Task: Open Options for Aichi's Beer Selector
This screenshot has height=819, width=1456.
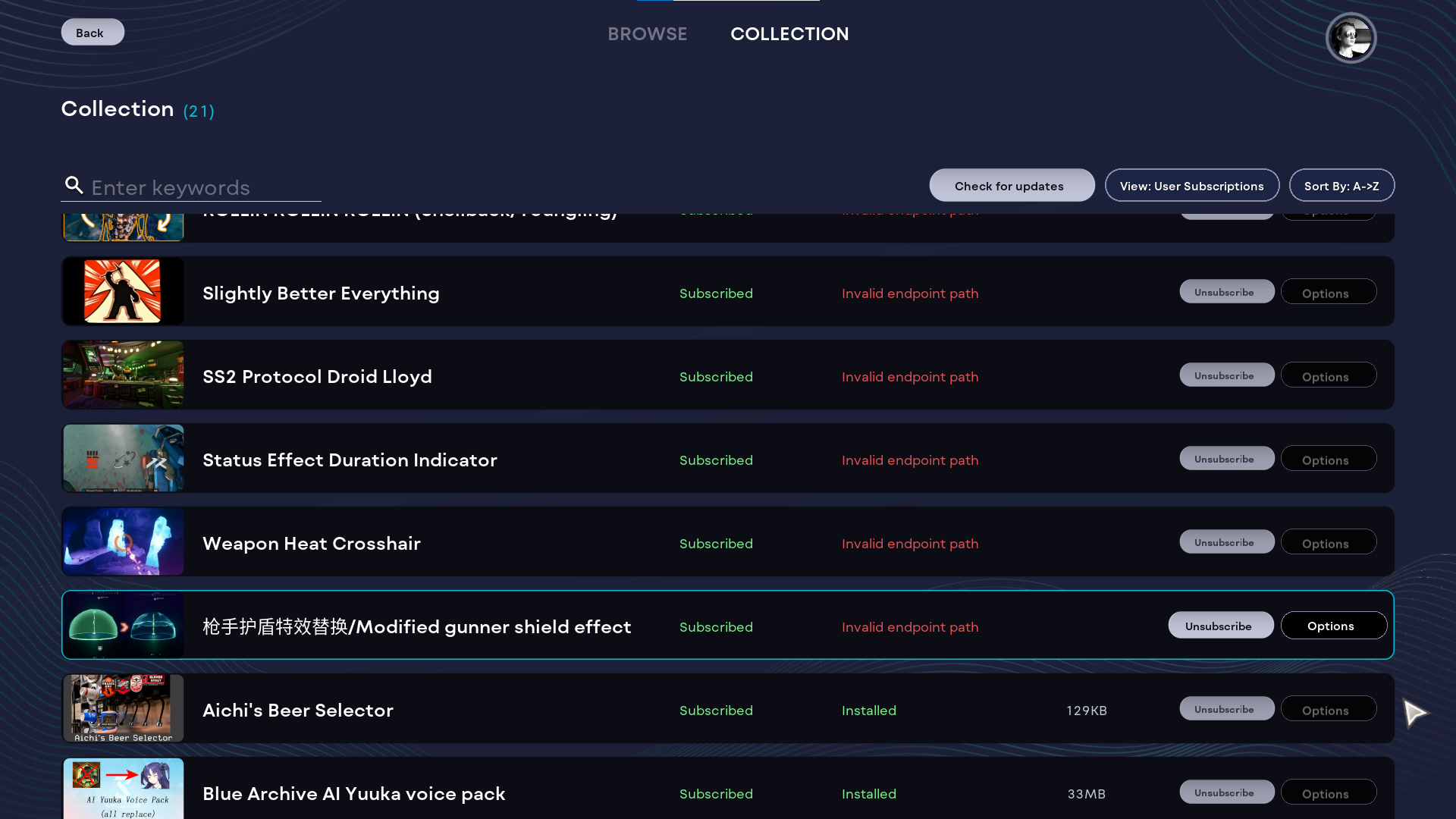Action: point(1328,710)
